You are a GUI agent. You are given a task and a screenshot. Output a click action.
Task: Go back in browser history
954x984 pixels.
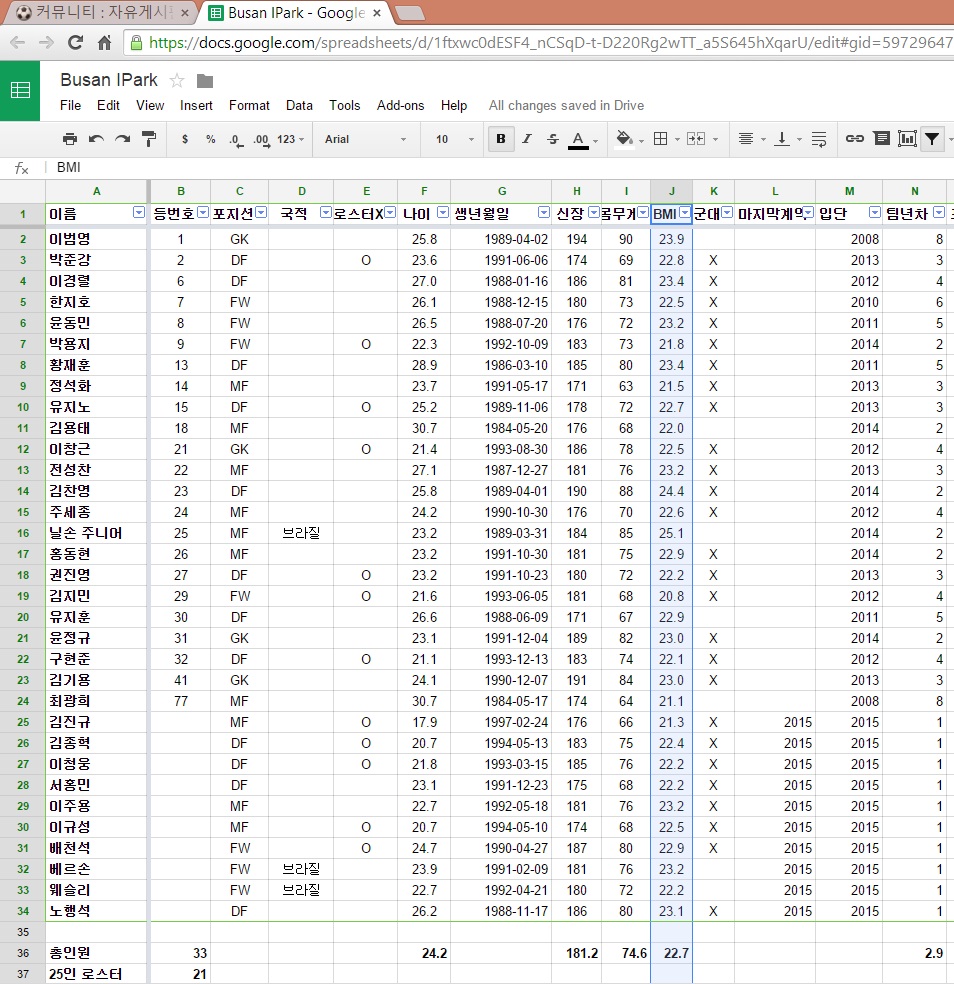coord(18,43)
